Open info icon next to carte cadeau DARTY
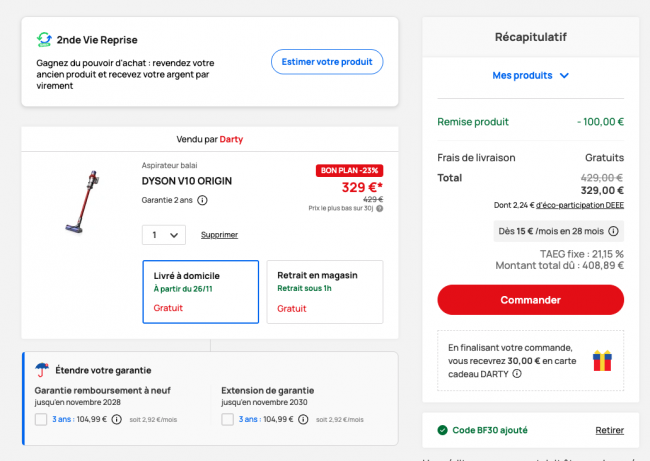This screenshot has width=650, height=461. pyautogui.click(x=517, y=374)
